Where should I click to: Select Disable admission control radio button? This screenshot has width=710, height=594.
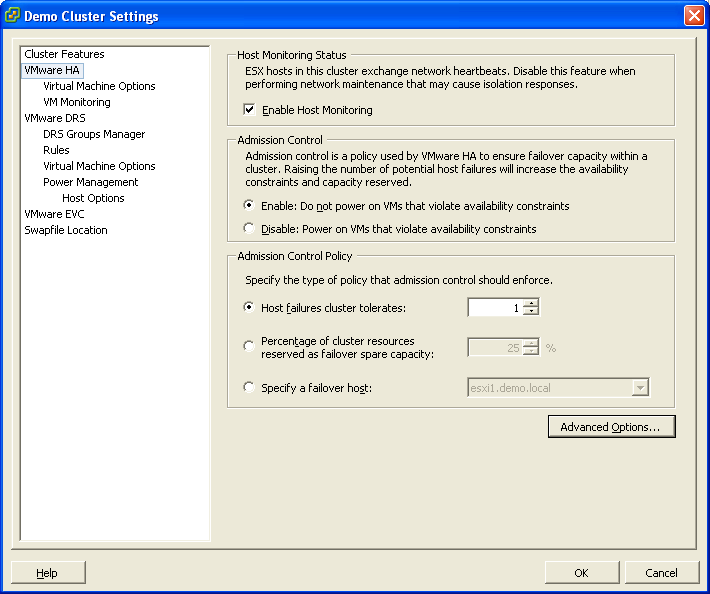(249, 228)
